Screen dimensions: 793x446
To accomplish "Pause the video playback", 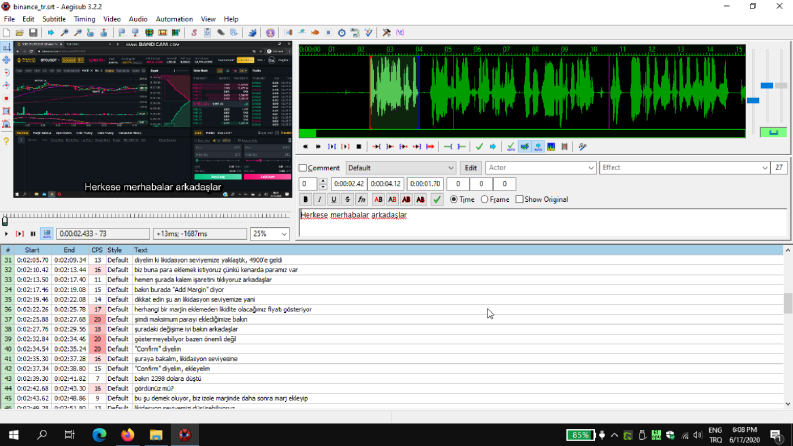I will click(33, 234).
